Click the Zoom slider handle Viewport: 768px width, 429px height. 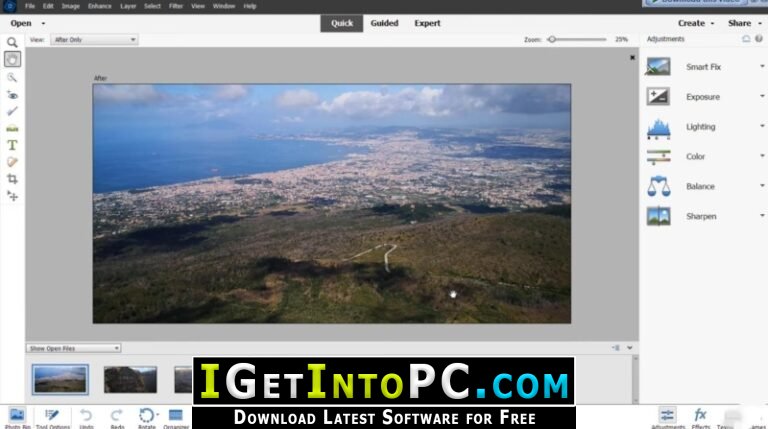tap(552, 40)
